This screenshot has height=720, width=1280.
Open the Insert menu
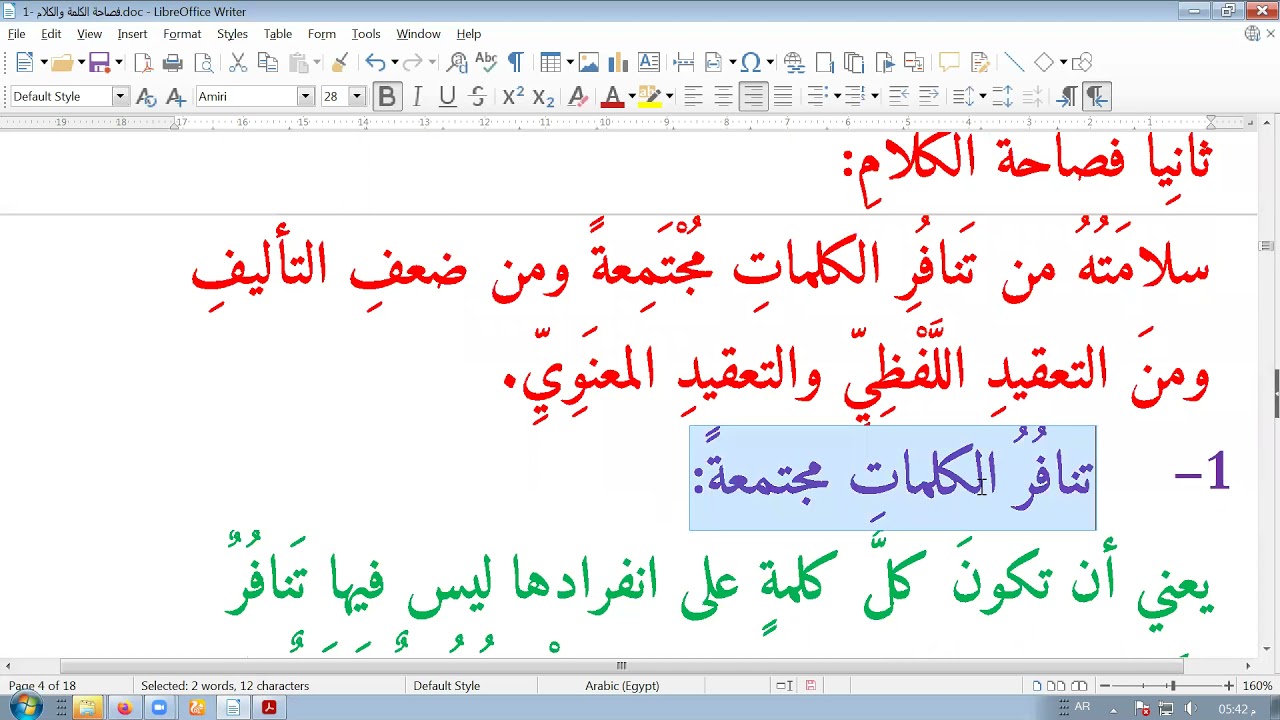[132, 34]
